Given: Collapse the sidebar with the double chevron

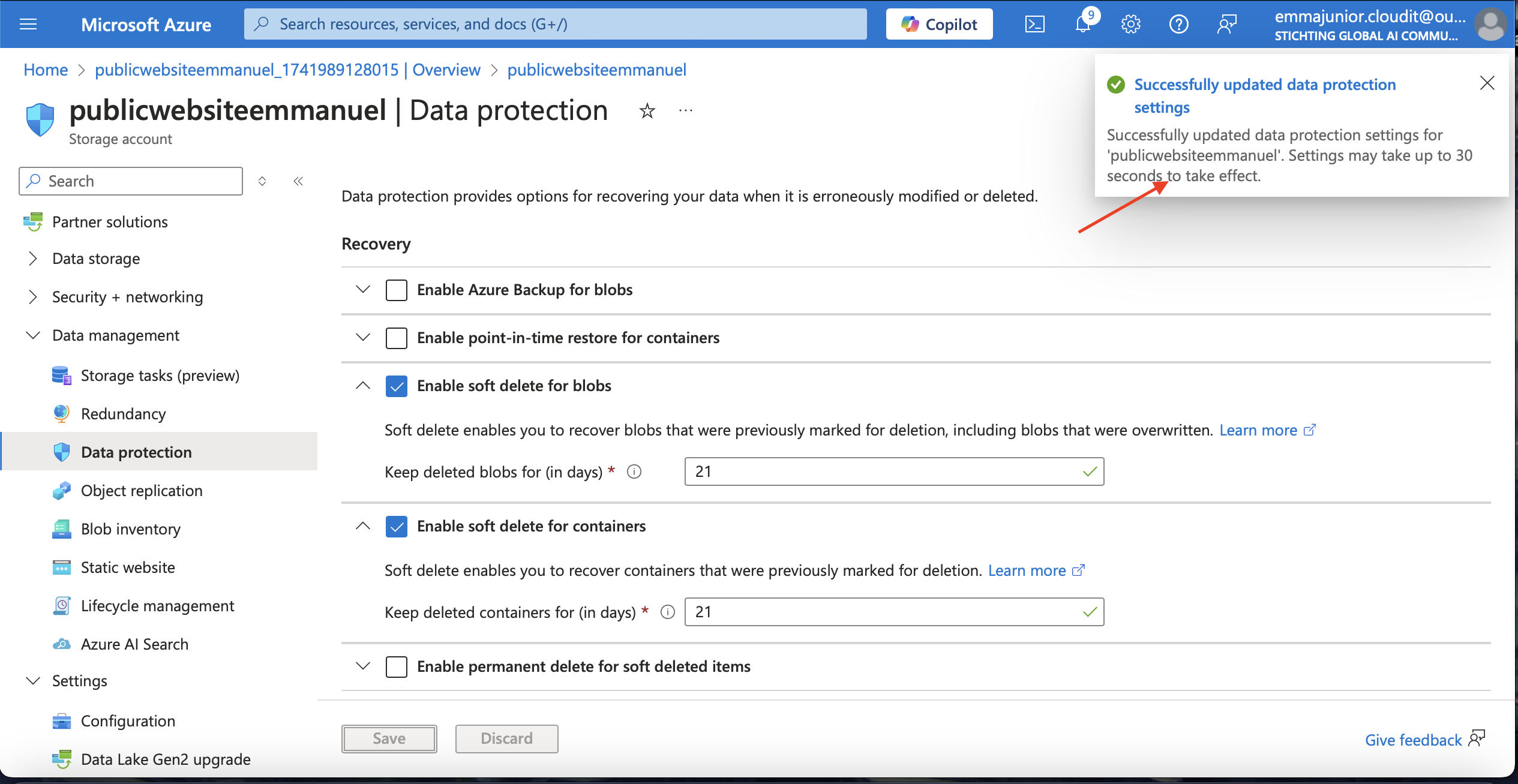Looking at the screenshot, I should [x=298, y=181].
